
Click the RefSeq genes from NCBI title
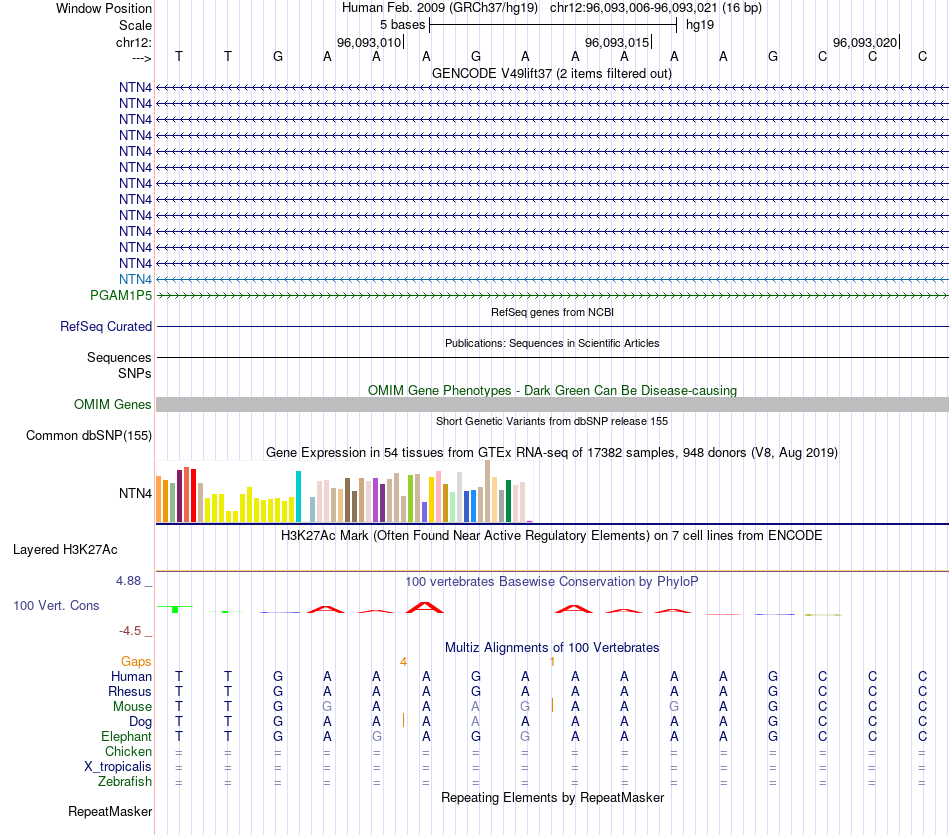pos(552,312)
